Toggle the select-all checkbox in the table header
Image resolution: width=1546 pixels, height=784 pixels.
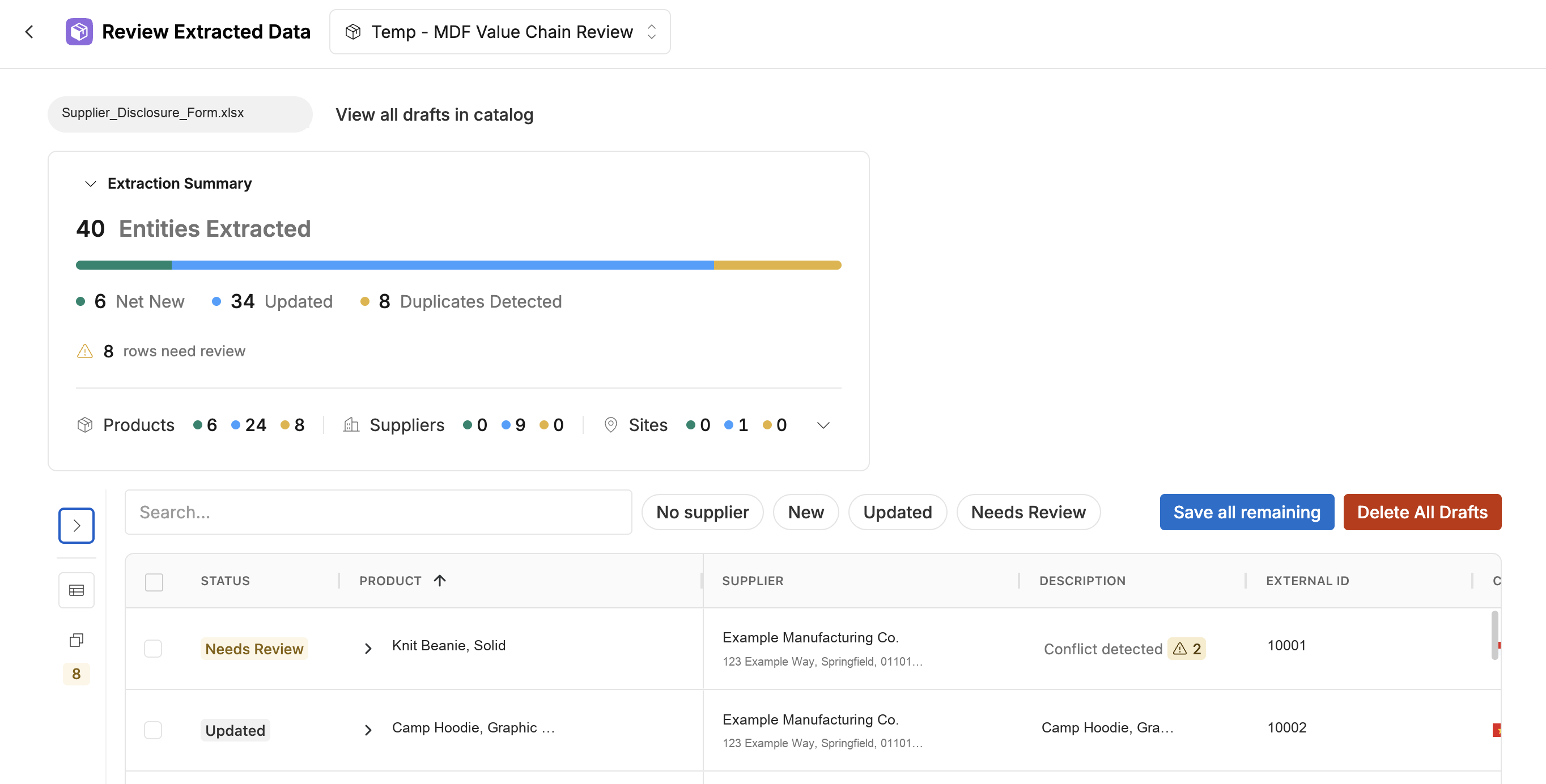[x=154, y=582]
